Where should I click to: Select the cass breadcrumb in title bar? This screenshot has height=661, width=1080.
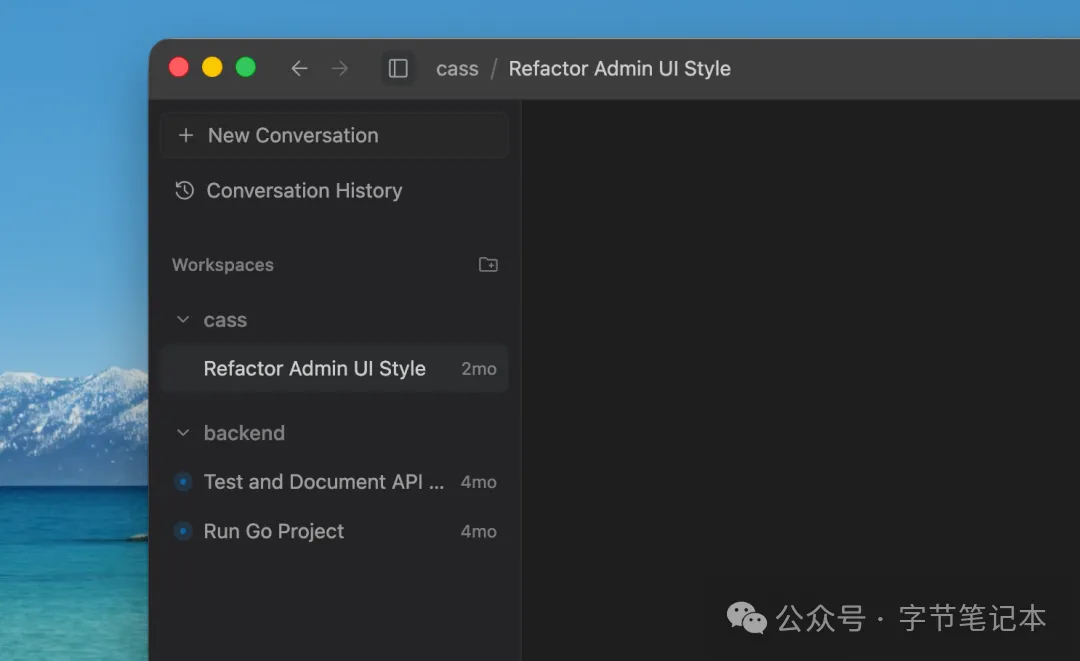(x=457, y=69)
